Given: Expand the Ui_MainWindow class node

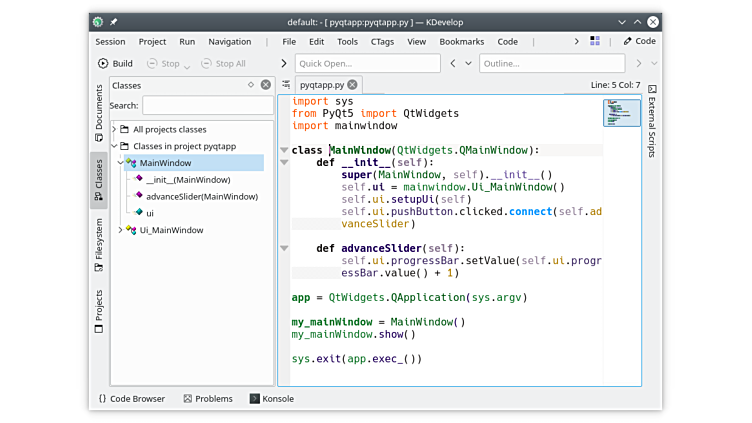Looking at the screenshot, I should point(121,230).
